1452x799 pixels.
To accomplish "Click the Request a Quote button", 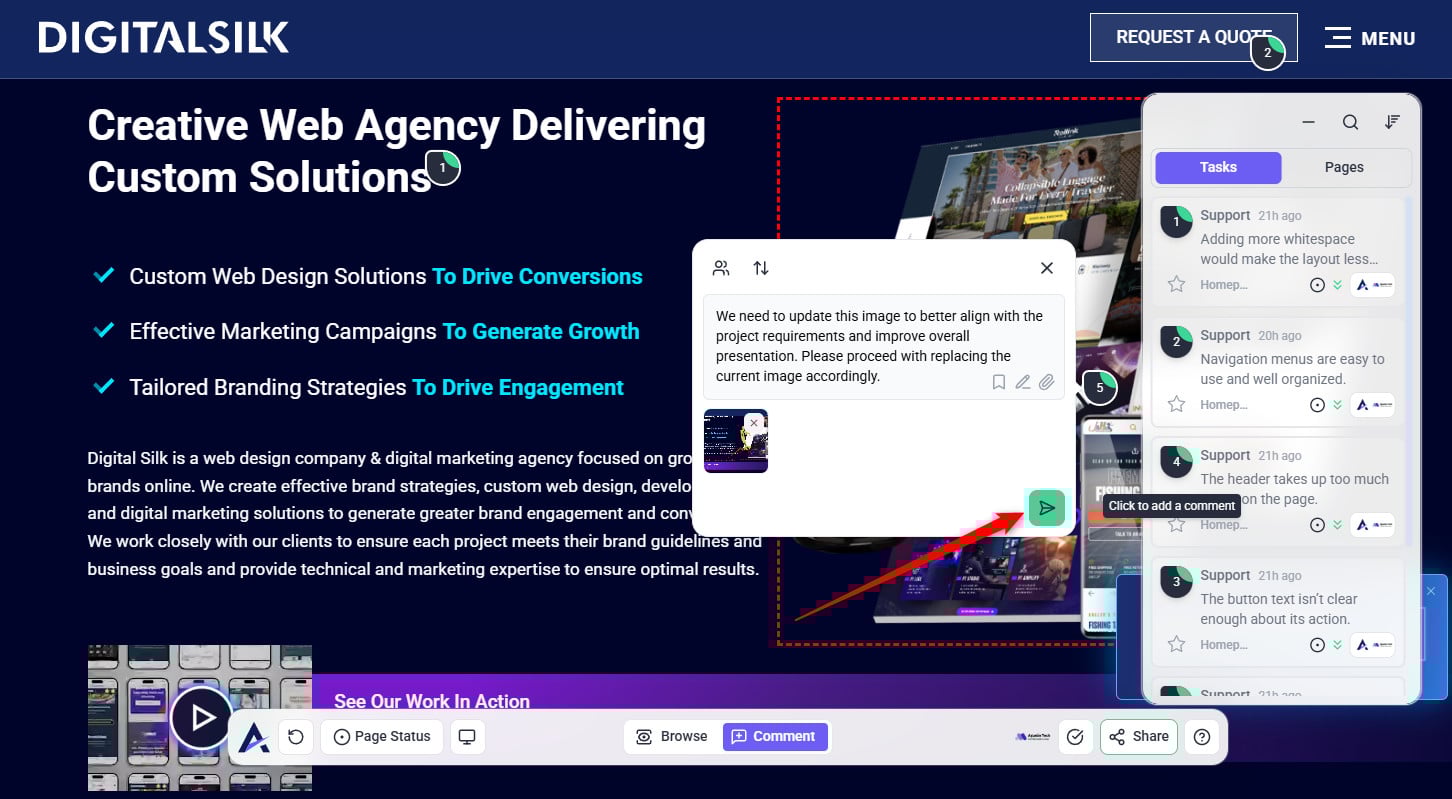I will (1193, 37).
